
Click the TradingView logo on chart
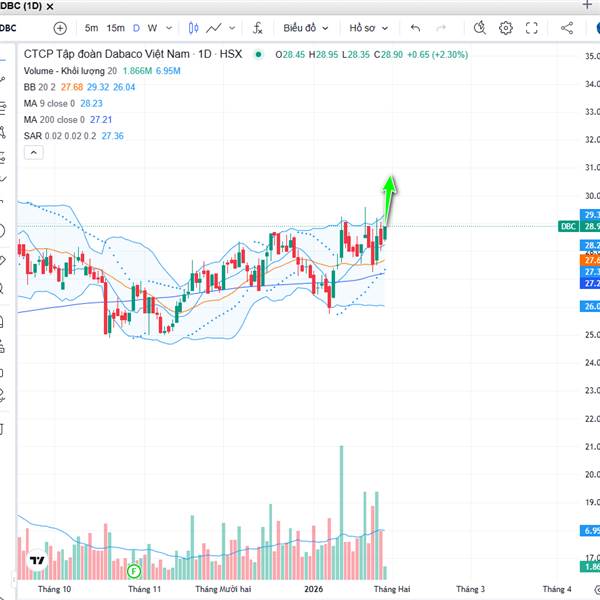tap(37, 561)
